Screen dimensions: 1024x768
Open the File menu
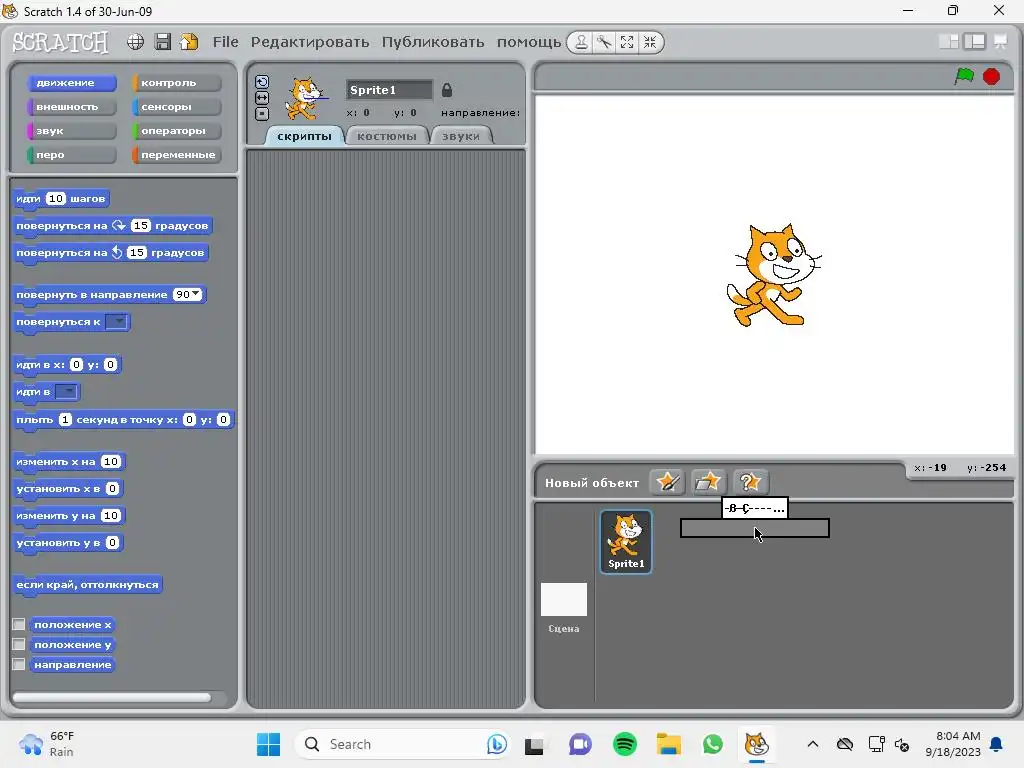pos(225,42)
